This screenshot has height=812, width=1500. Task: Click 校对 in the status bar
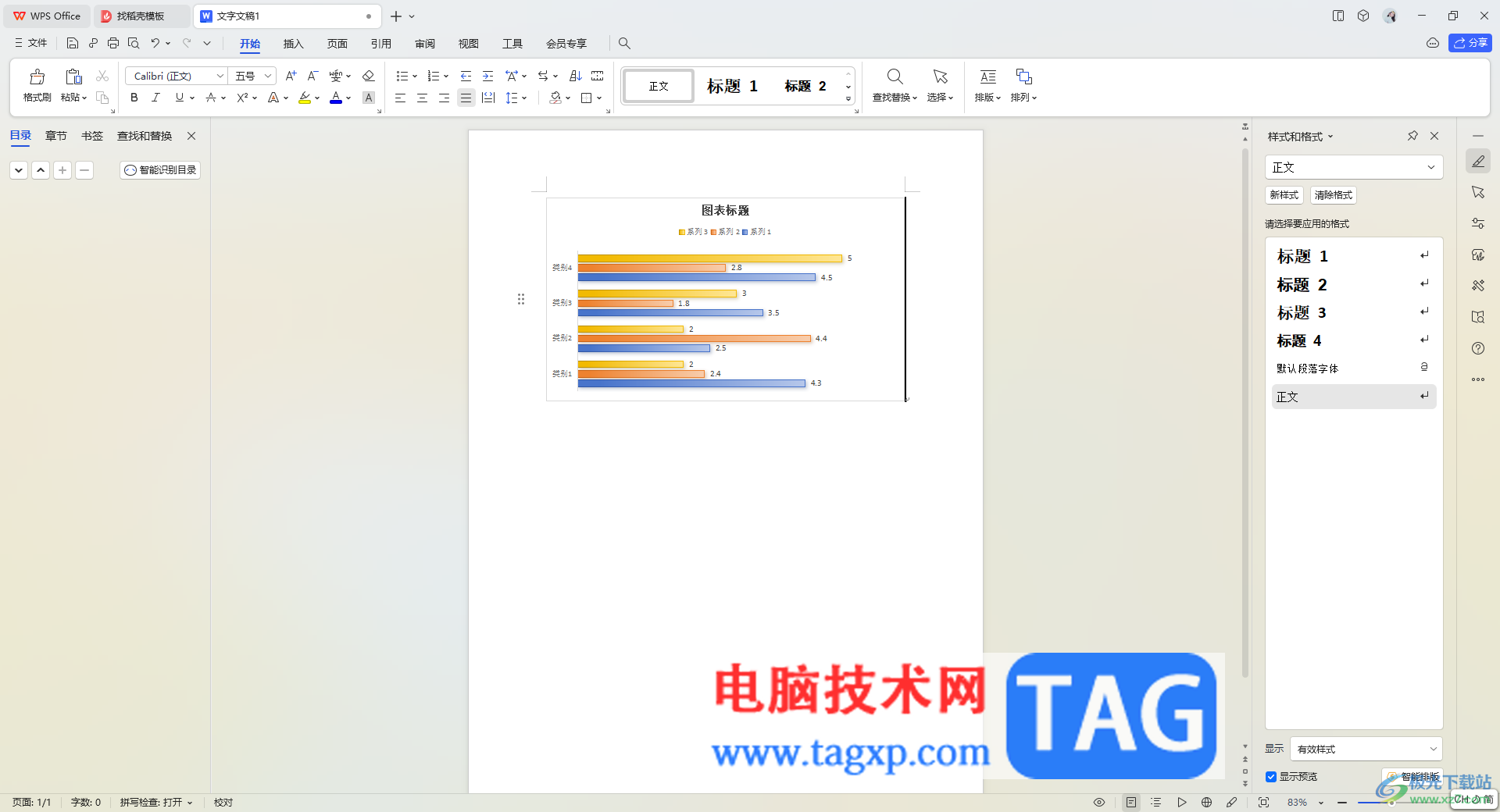tap(223, 802)
